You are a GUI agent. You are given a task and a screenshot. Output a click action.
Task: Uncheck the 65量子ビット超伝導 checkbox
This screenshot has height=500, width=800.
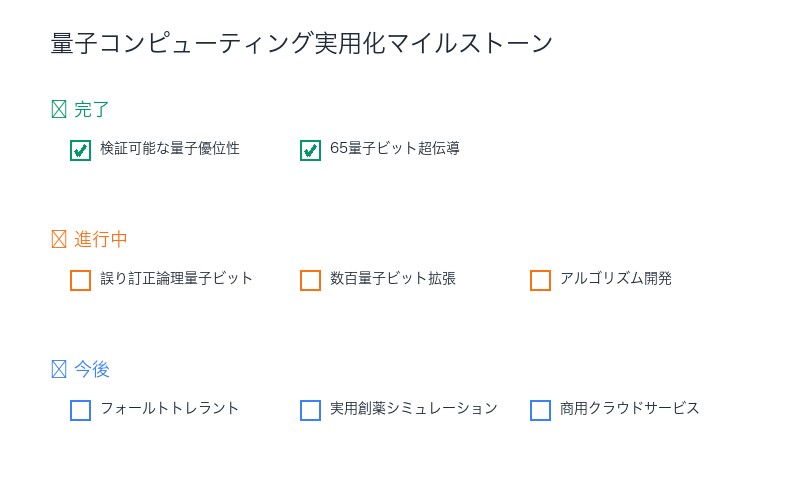pyautogui.click(x=311, y=151)
